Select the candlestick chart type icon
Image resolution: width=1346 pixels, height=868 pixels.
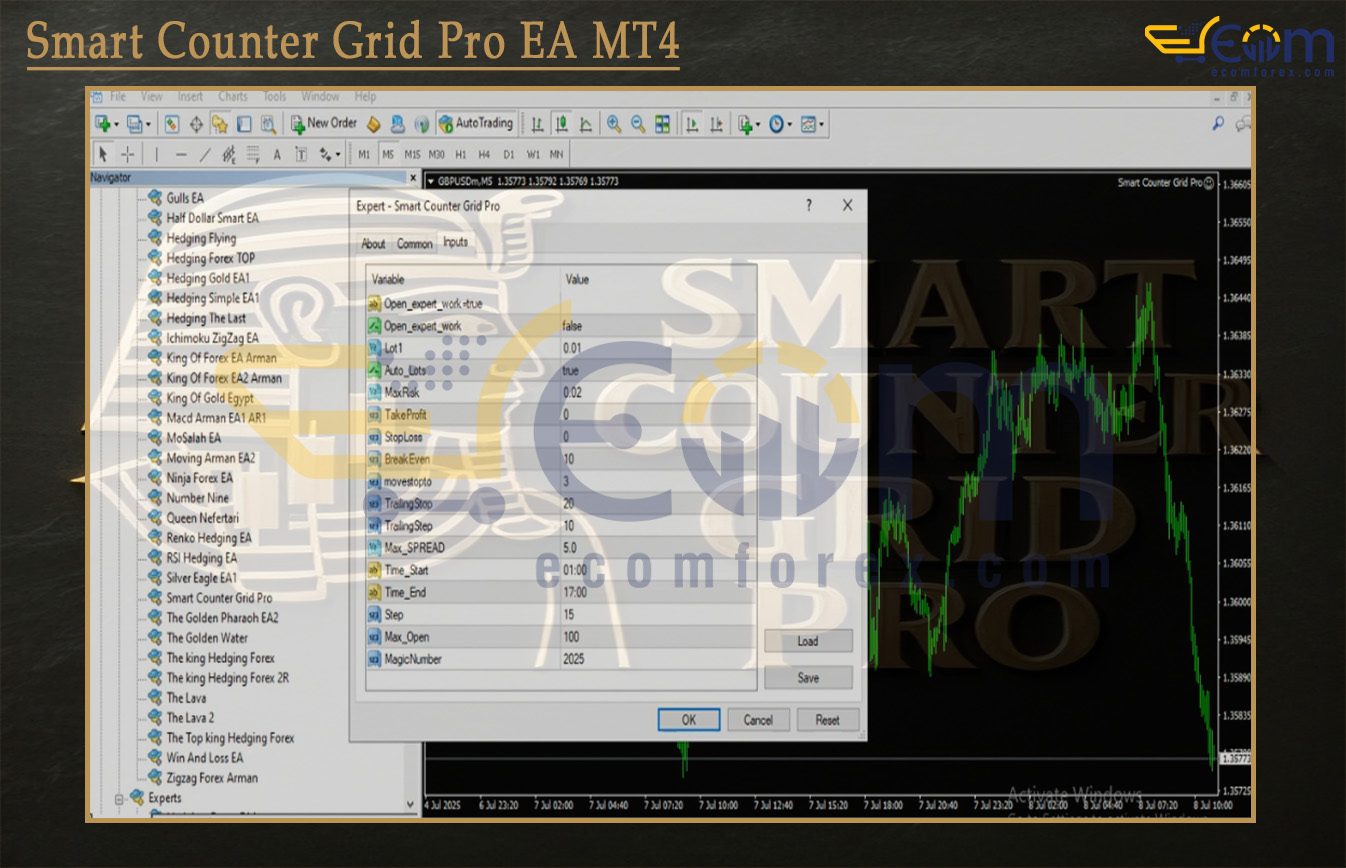point(562,124)
